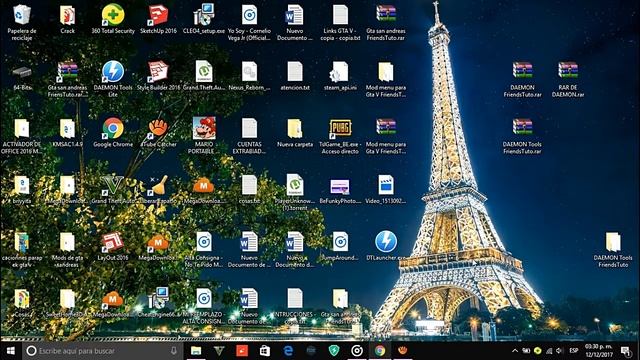640x360 pixels.
Task: Open the volume control in system tray
Action: click(560, 351)
